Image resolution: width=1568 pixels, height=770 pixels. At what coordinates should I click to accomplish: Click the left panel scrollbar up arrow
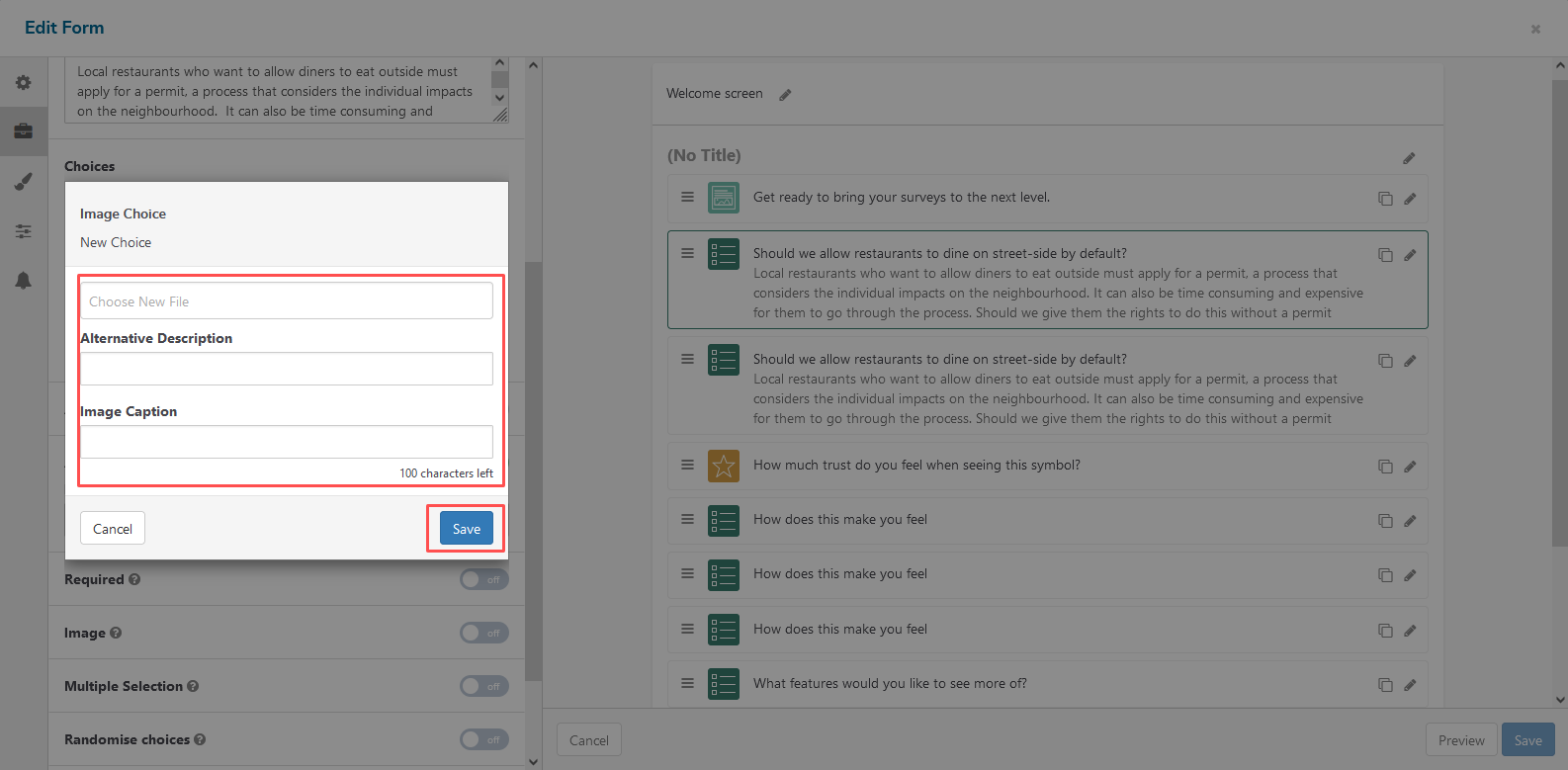click(x=534, y=65)
